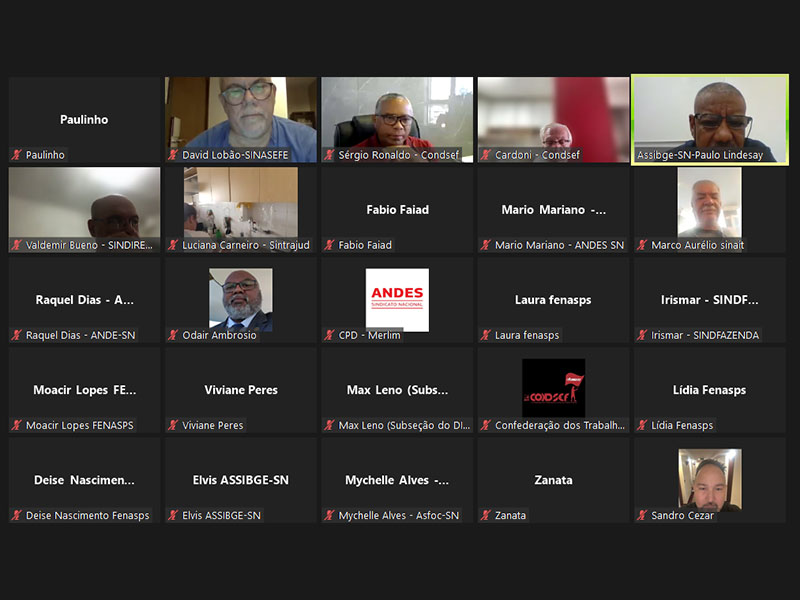Select the Mychelle Alves participant tile
The height and width of the screenshot is (600, 800).
click(x=397, y=480)
